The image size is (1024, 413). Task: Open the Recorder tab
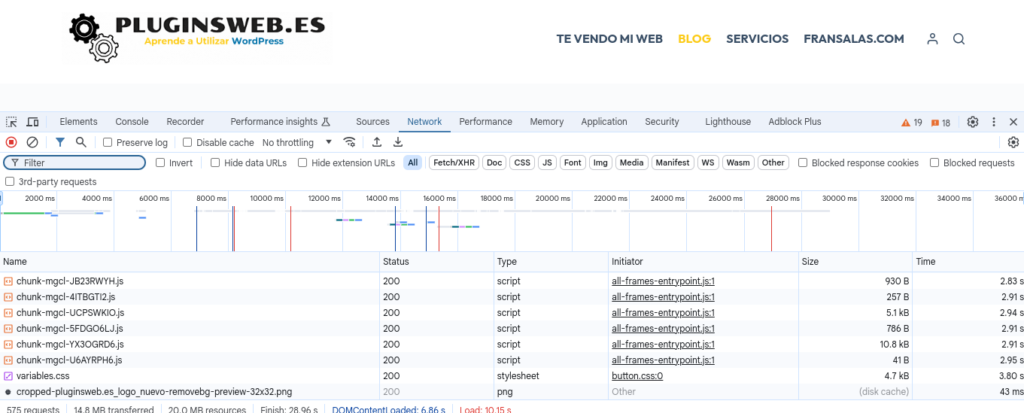coord(185,122)
